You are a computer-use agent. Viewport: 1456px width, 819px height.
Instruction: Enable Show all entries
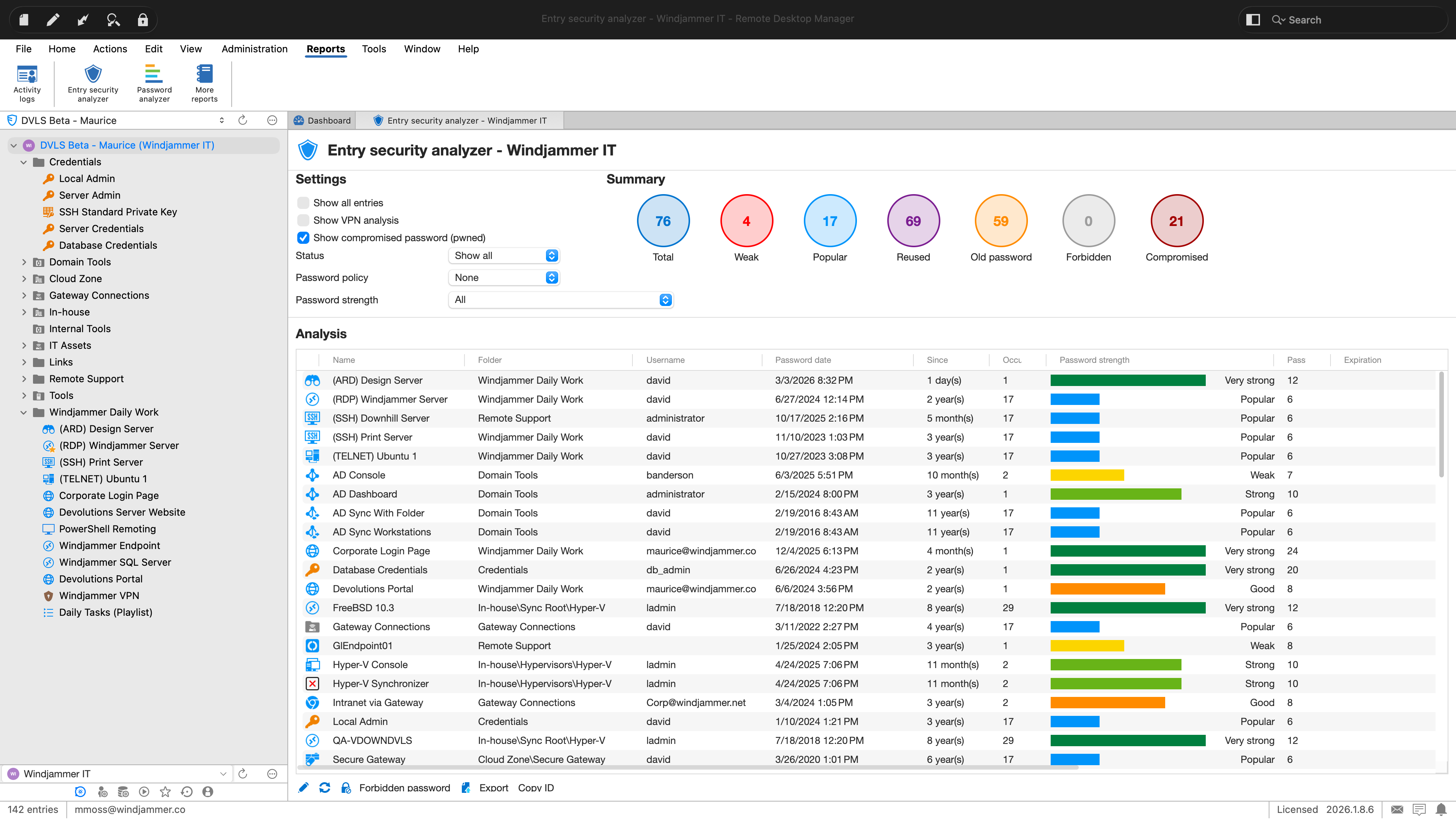(x=303, y=202)
